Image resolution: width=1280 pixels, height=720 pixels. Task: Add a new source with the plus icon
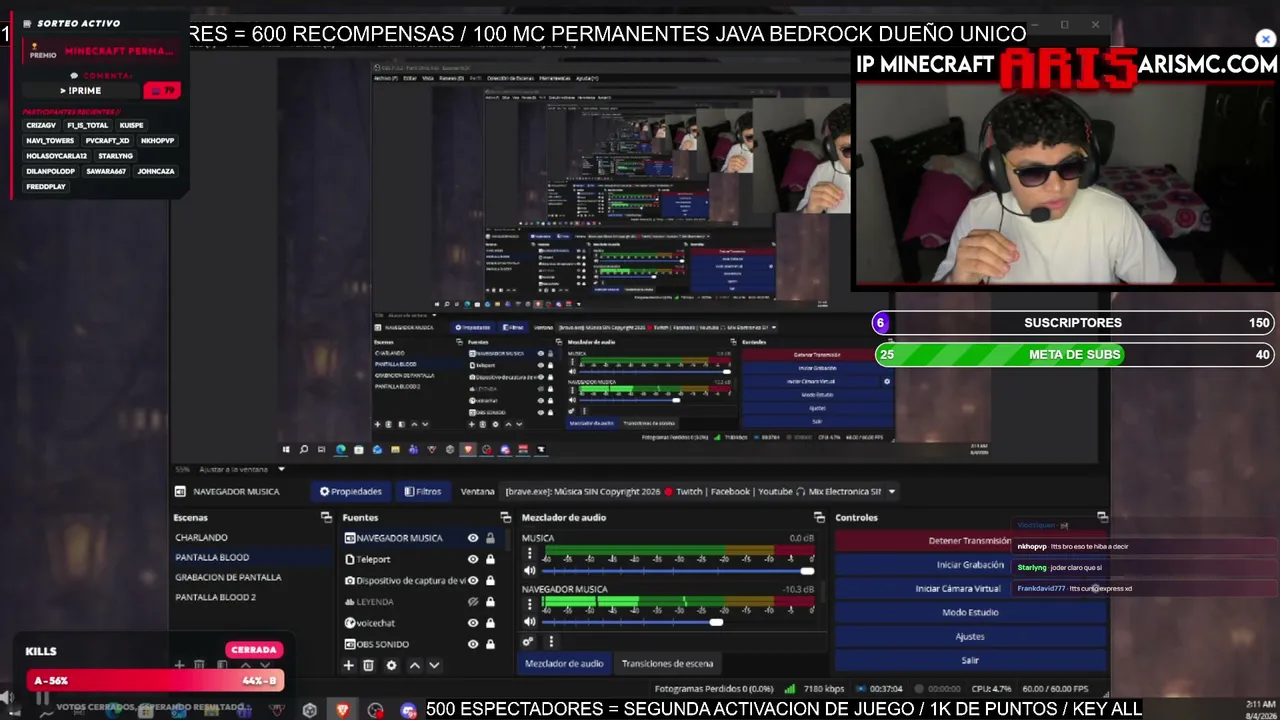click(x=348, y=665)
